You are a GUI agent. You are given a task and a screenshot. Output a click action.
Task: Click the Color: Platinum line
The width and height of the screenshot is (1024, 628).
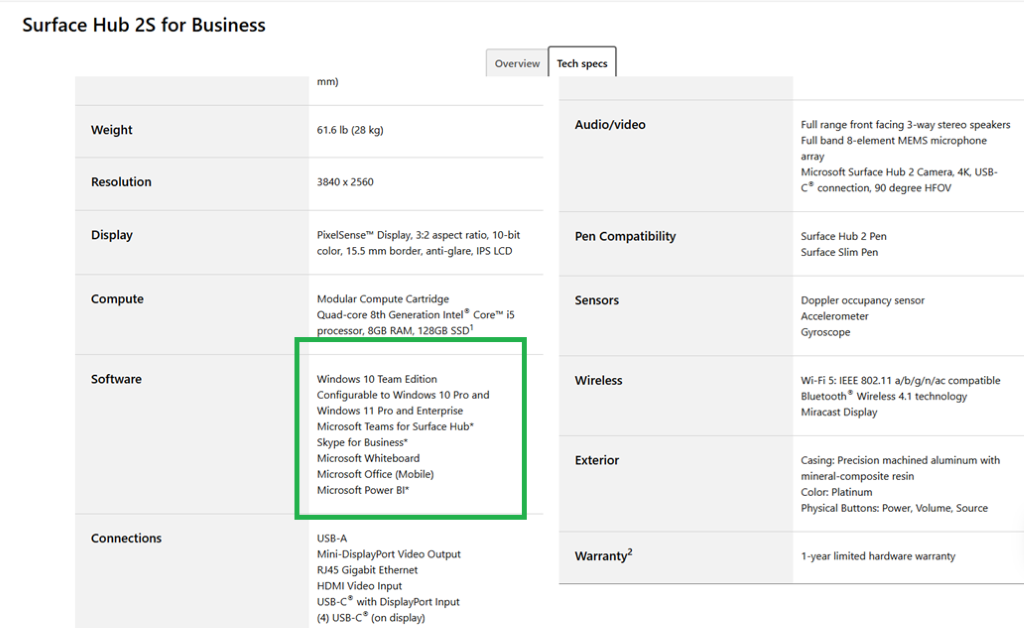(x=837, y=492)
